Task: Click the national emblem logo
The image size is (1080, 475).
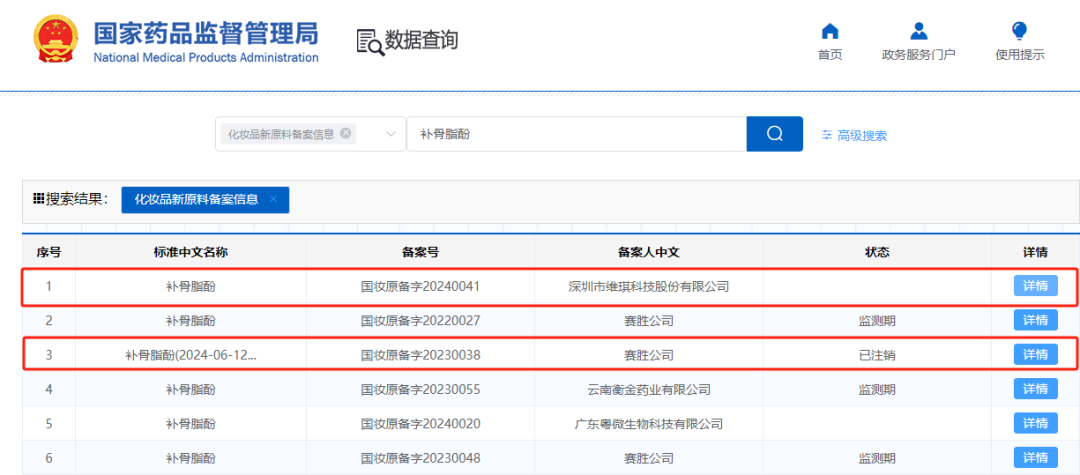Action: 57,40
